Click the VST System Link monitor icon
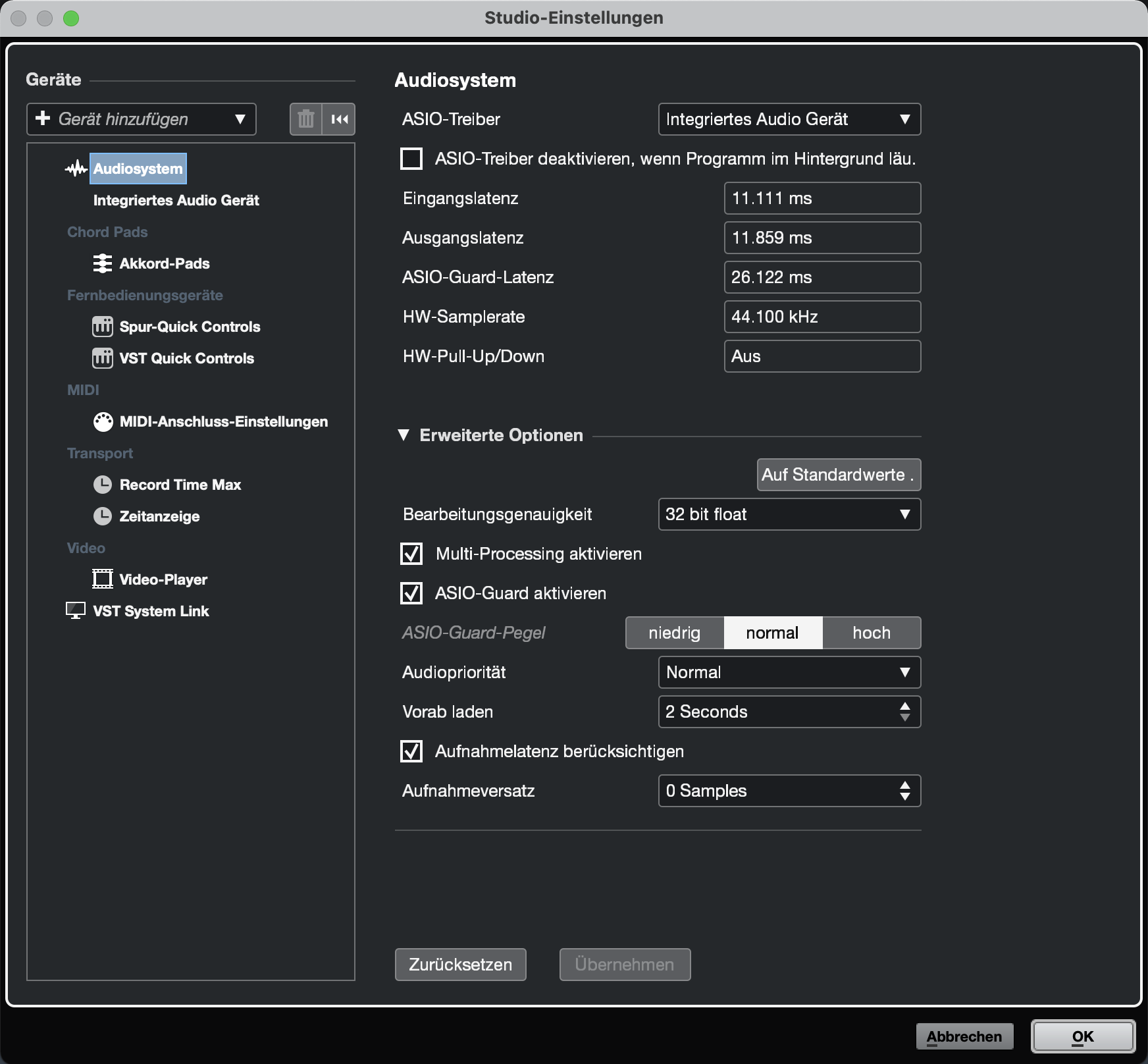1148x1064 pixels. tap(76, 611)
